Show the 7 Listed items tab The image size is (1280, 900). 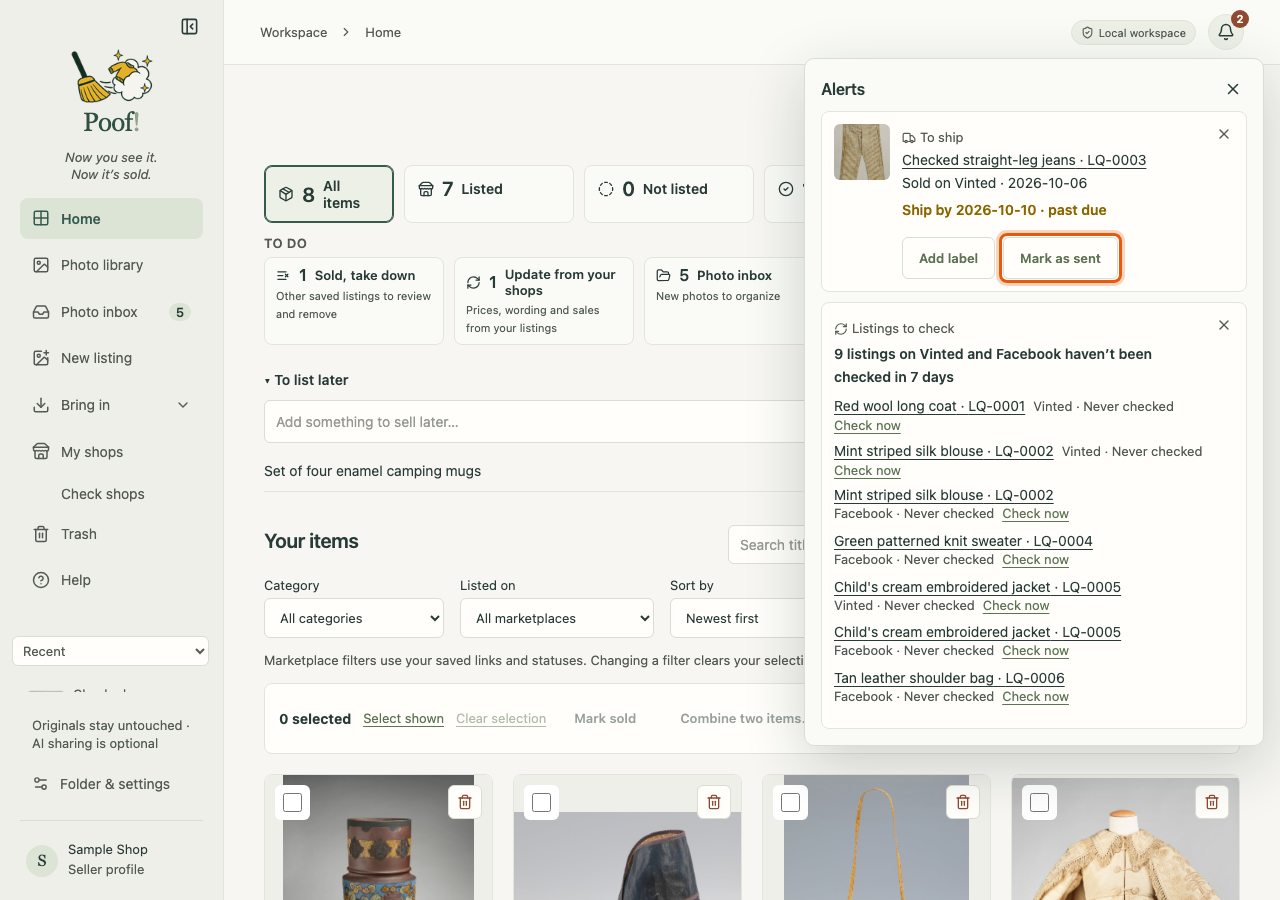click(x=489, y=194)
